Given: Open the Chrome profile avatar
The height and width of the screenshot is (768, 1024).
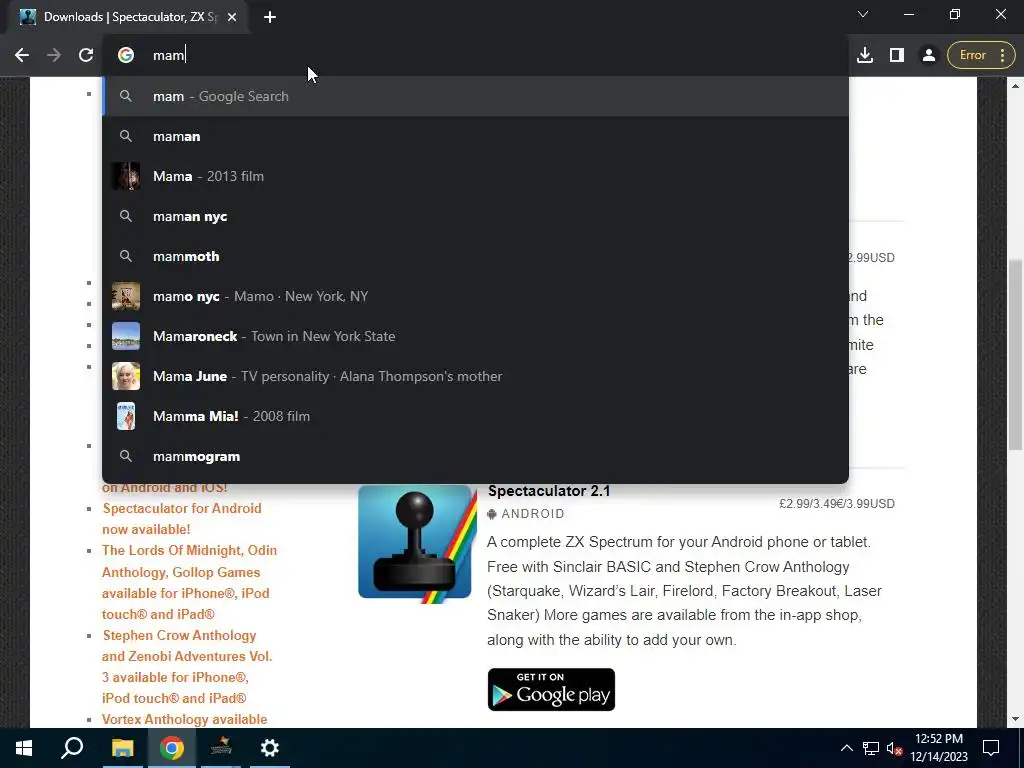Looking at the screenshot, I should [928, 56].
